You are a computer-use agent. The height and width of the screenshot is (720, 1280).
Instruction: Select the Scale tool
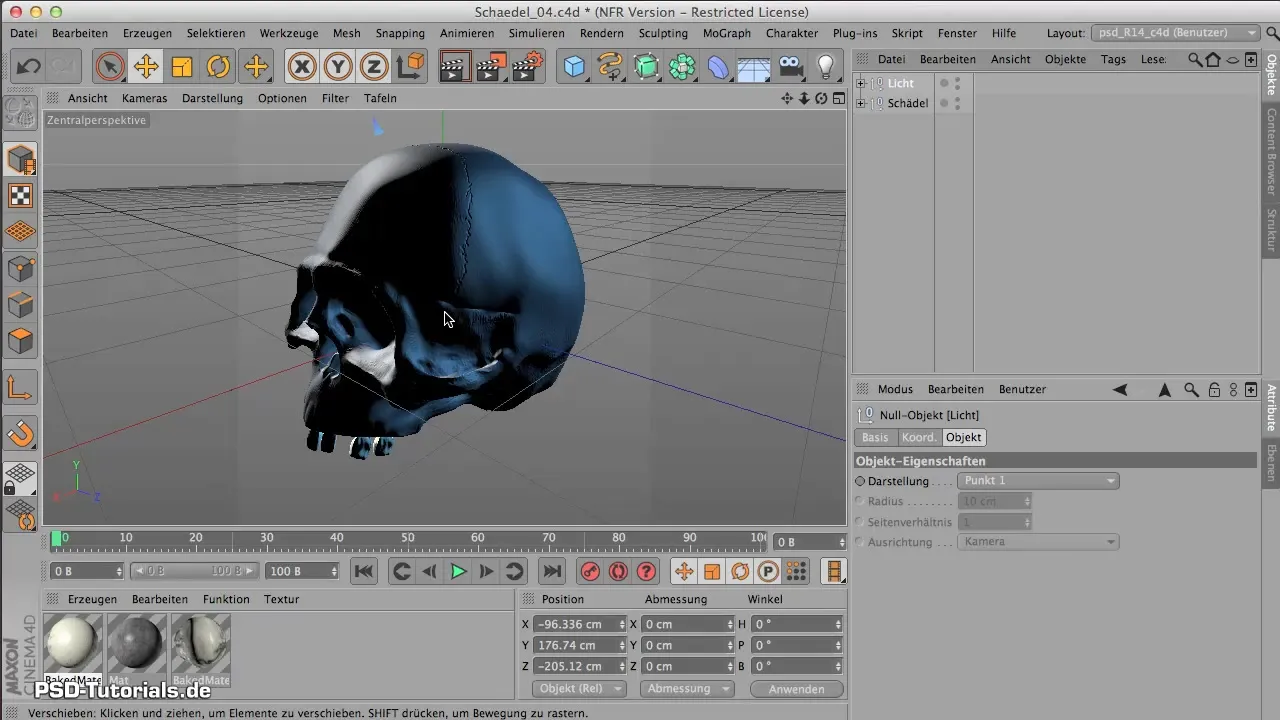(182, 67)
